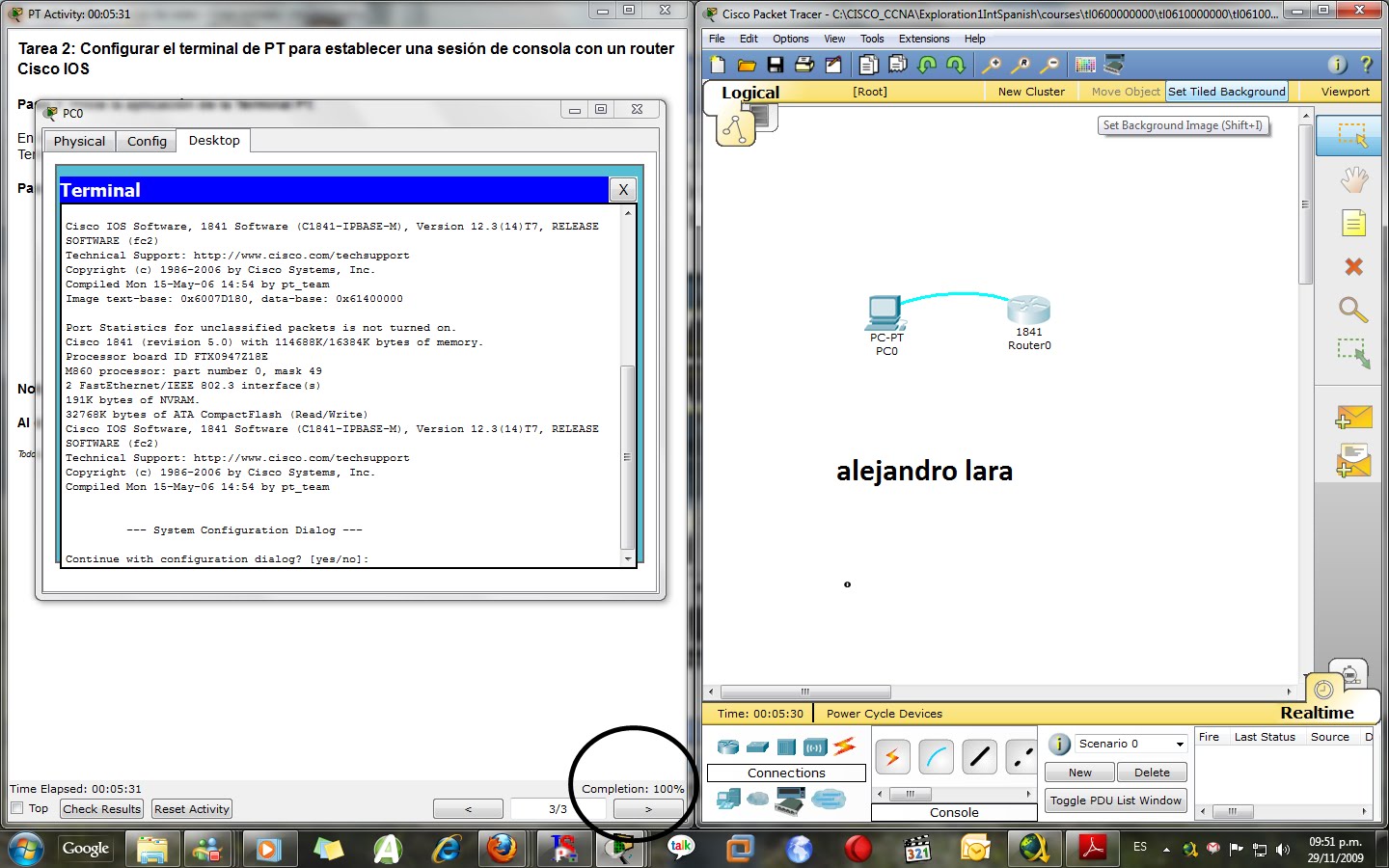Screen dimensions: 1389x868
Task: Choose the Inspect magnifier tool
Action: point(1354,311)
